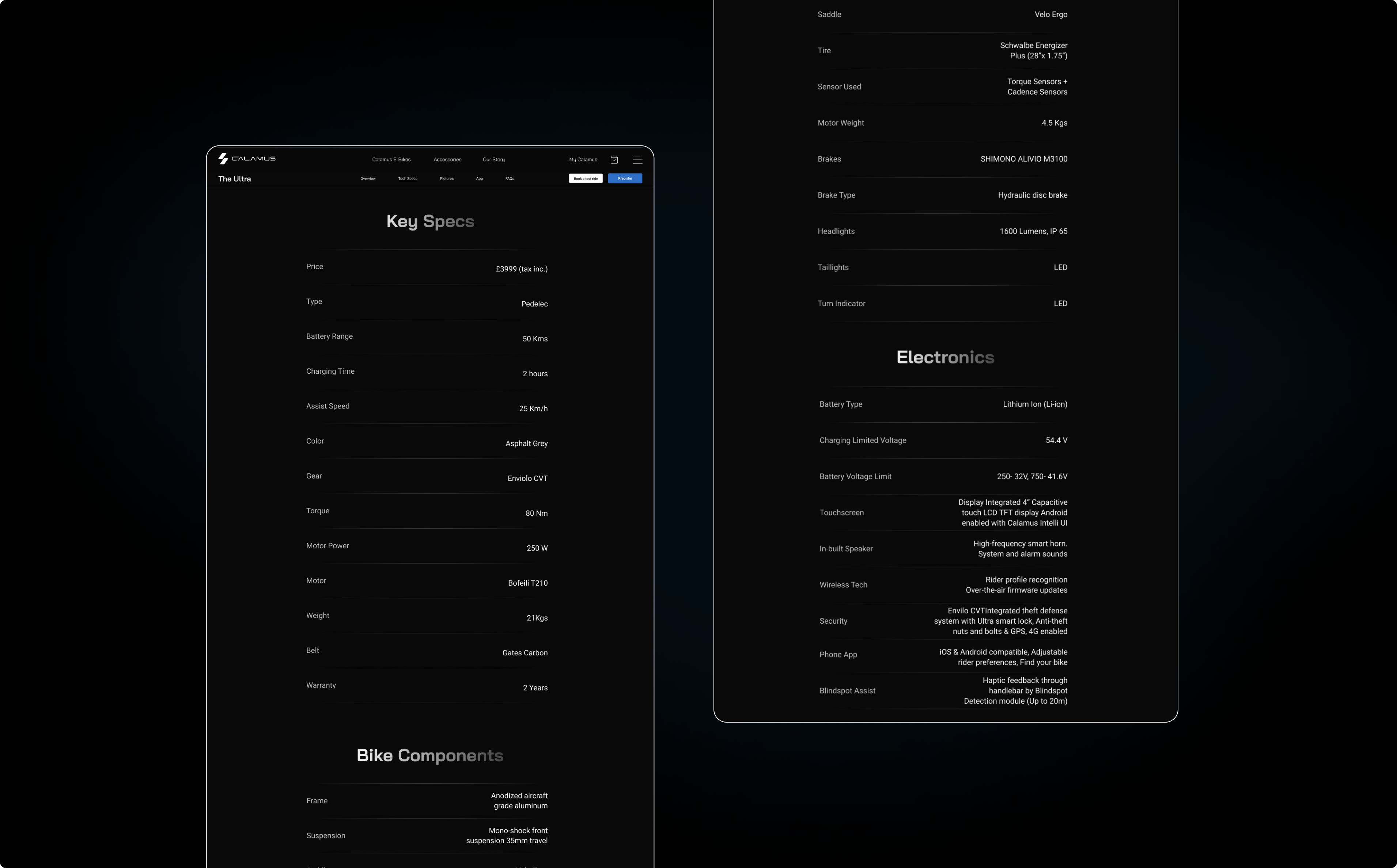Select the Tech Specs tab
Image resolution: width=1397 pixels, height=868 pixels.
(x=407, y=179)
